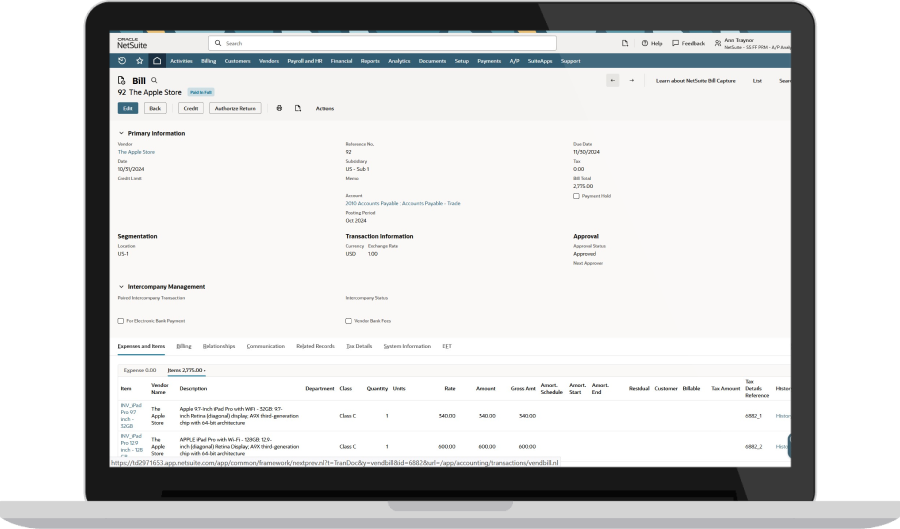Open the shortcuts star icon

point(139,61)
